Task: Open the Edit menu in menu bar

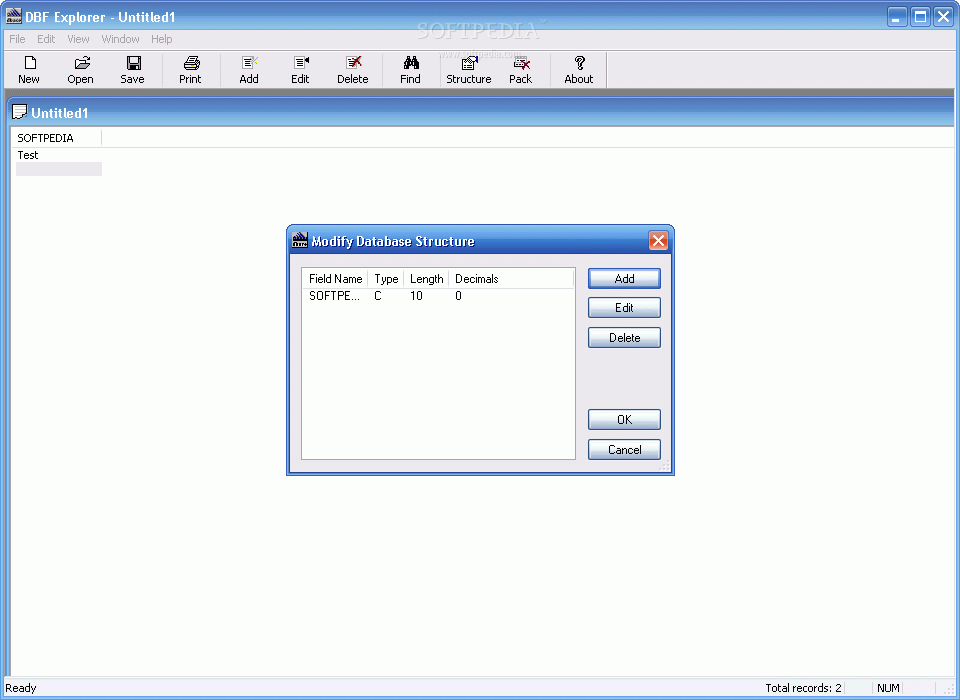Action: [x=46, y=39]
